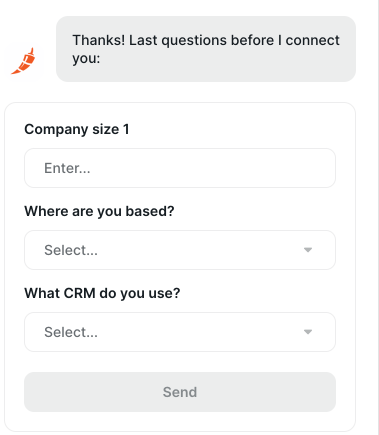Open the 'Where are you based?' dropdown
This screenshot has height=435, width=379.
(180, 250)
